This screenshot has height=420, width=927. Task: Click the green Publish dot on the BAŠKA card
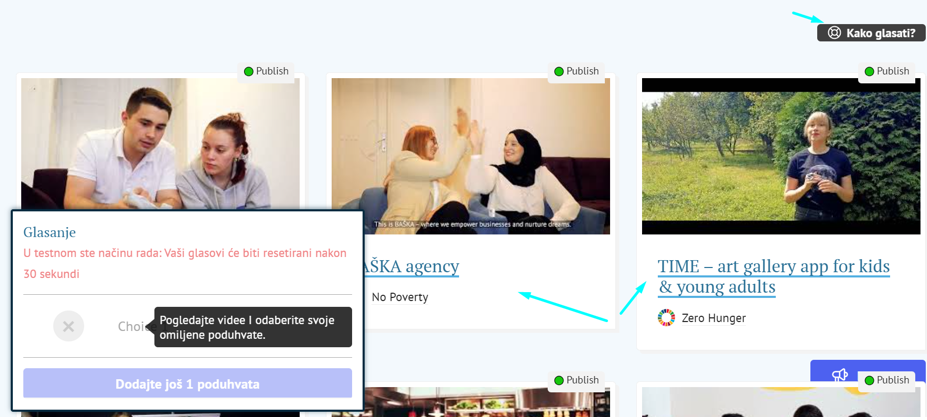click(559, 72)
